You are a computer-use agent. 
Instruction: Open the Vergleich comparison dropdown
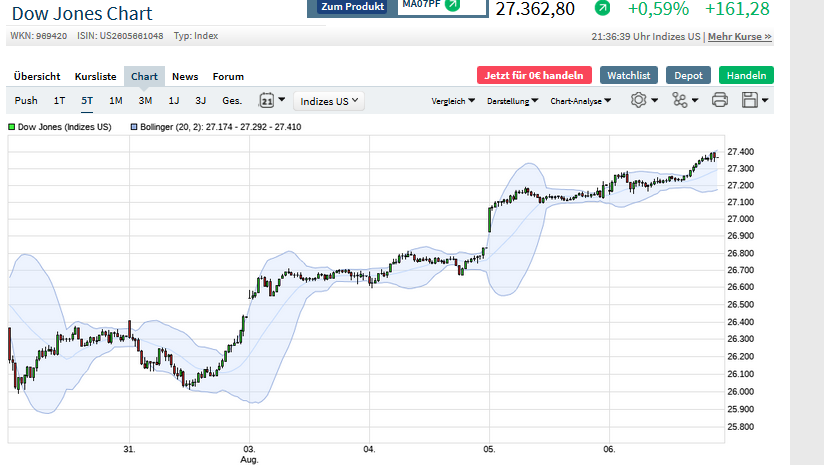coord(454,101)
